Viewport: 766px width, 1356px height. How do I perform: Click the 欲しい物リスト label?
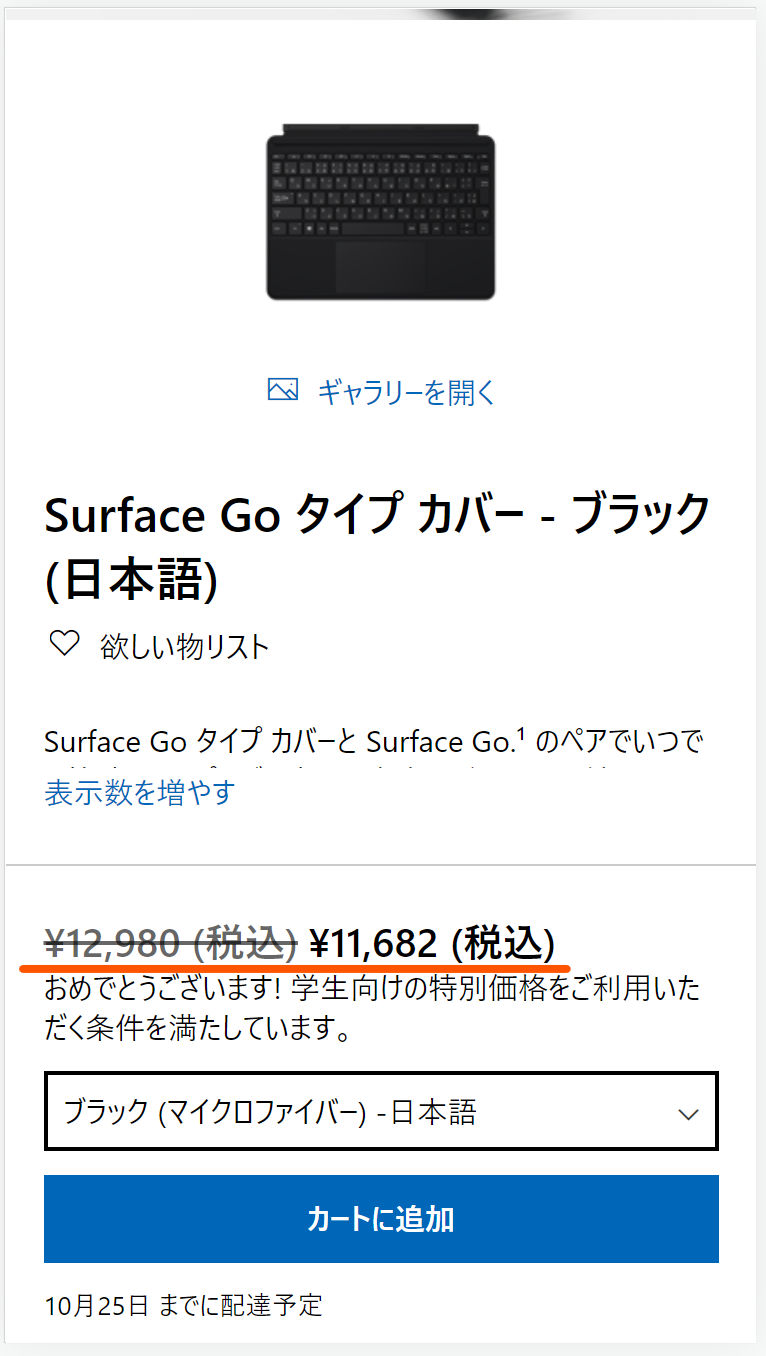point(185,647)
